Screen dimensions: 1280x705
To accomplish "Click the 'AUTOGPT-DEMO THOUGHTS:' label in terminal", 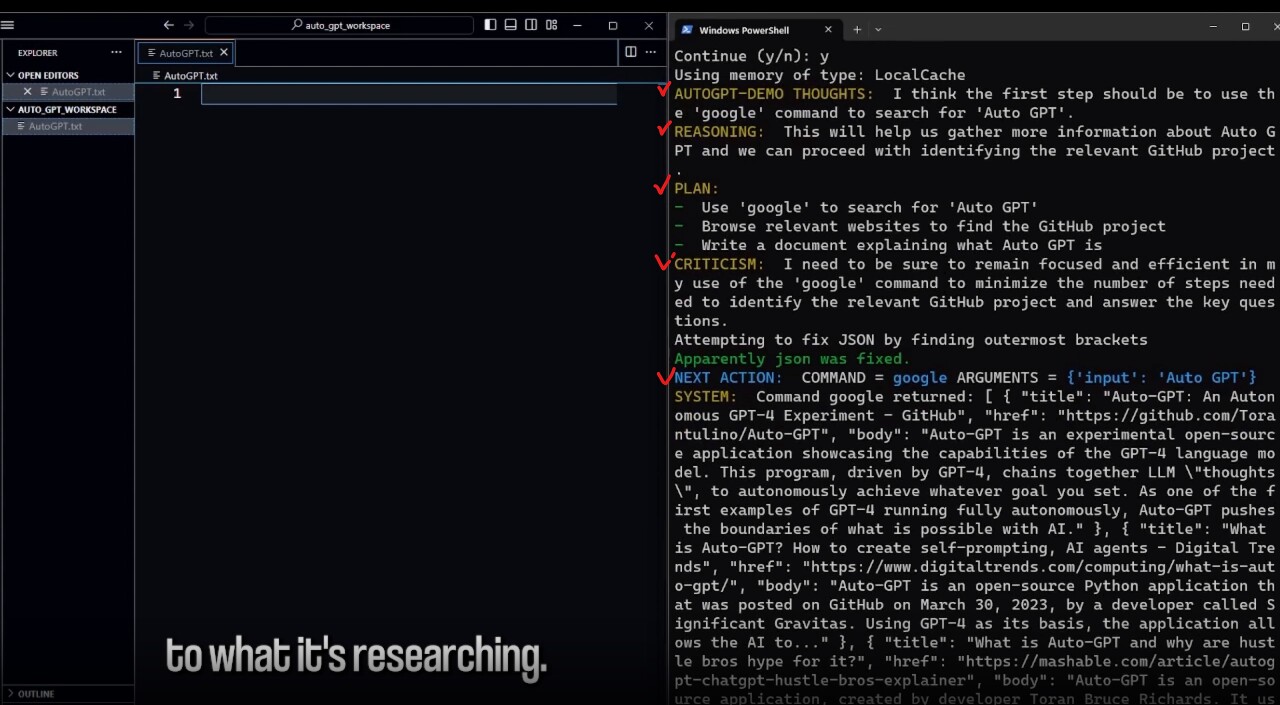I will [x=773, y=94].
